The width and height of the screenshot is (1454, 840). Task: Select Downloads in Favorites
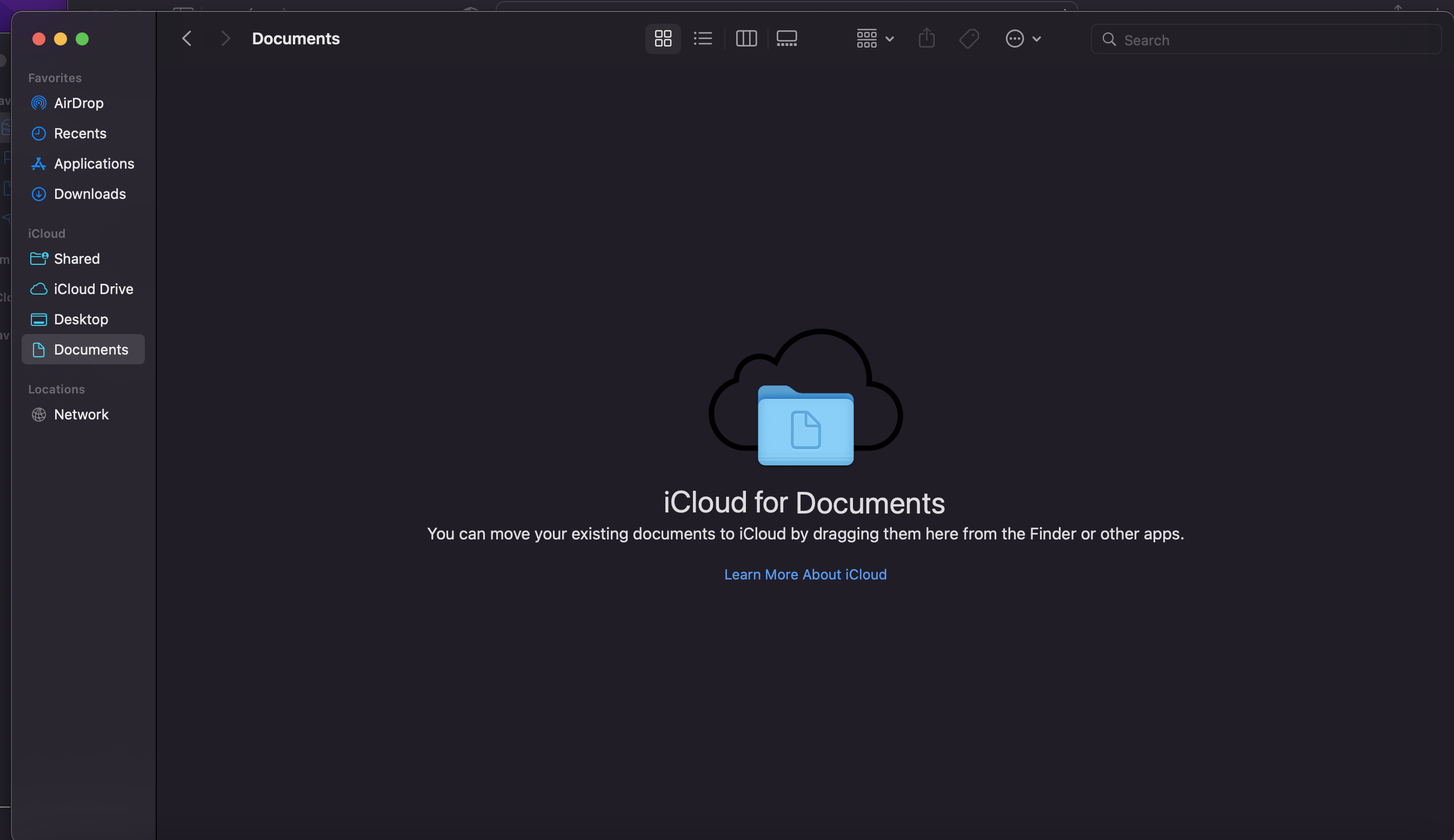[x=89, y=194]
